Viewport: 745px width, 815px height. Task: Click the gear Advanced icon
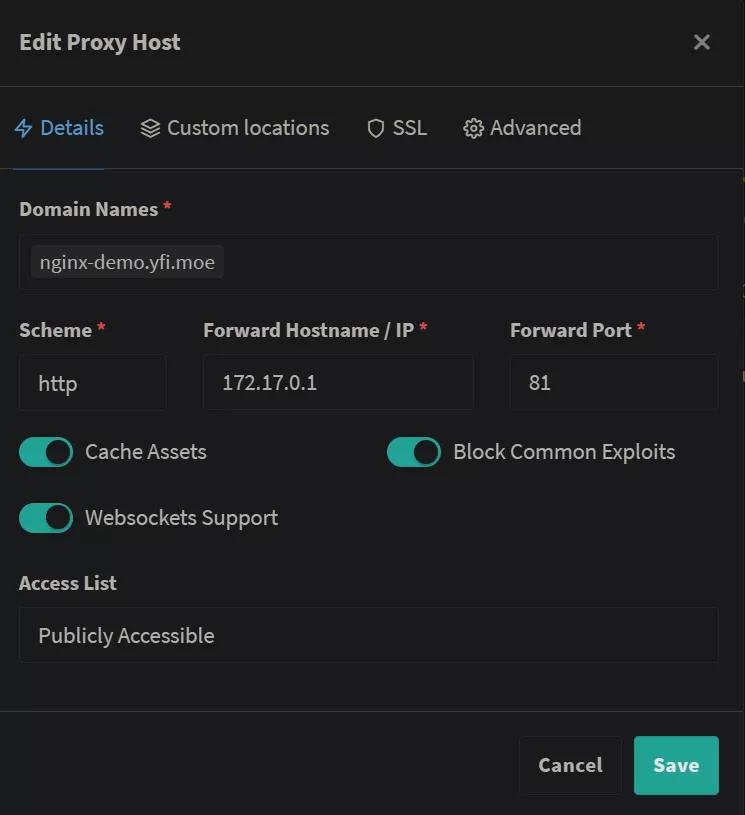tap(473, 128)
